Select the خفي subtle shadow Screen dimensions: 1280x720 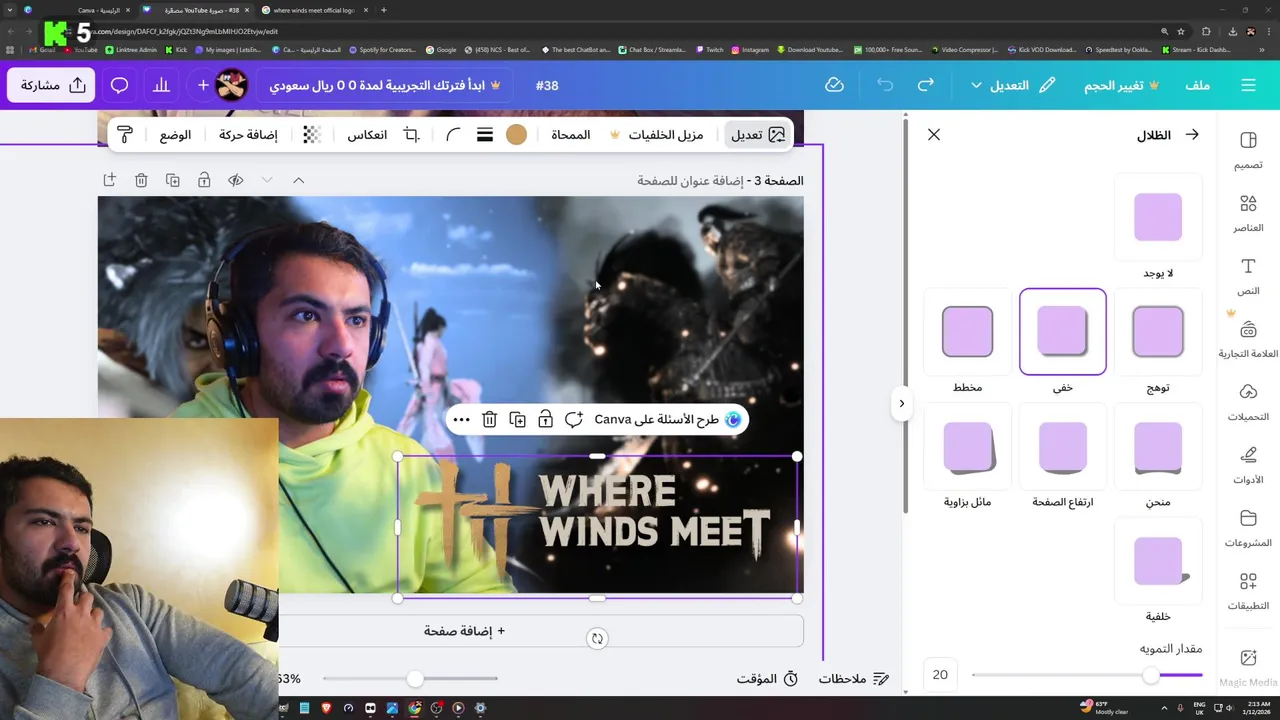(x=1063, y=332)
